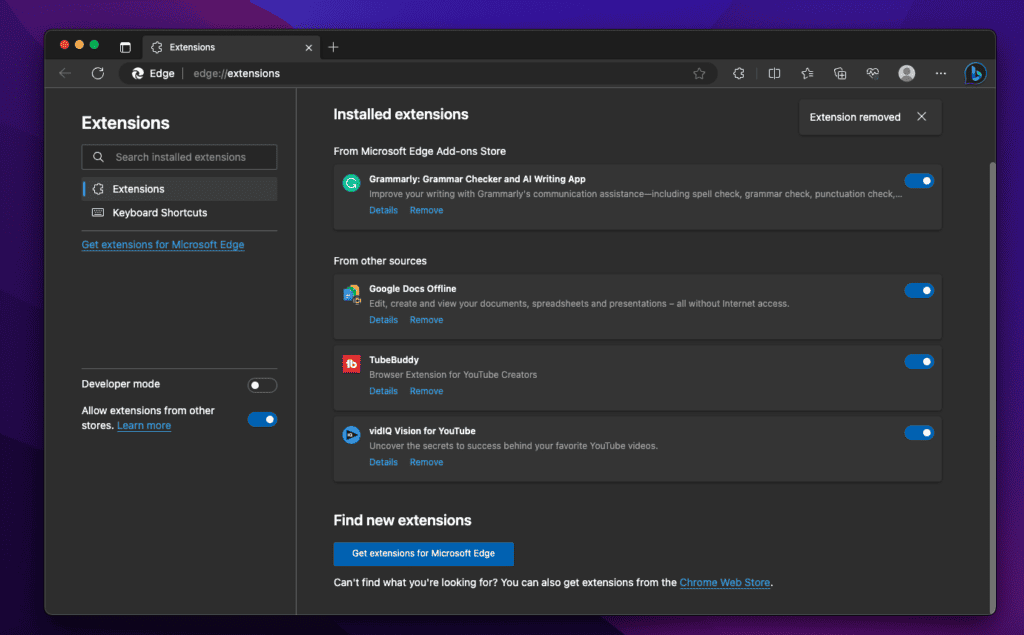Click Get extensions for Microsoft Edge button
Viewport: 1024px width, 635px height.
pos(423,553)
